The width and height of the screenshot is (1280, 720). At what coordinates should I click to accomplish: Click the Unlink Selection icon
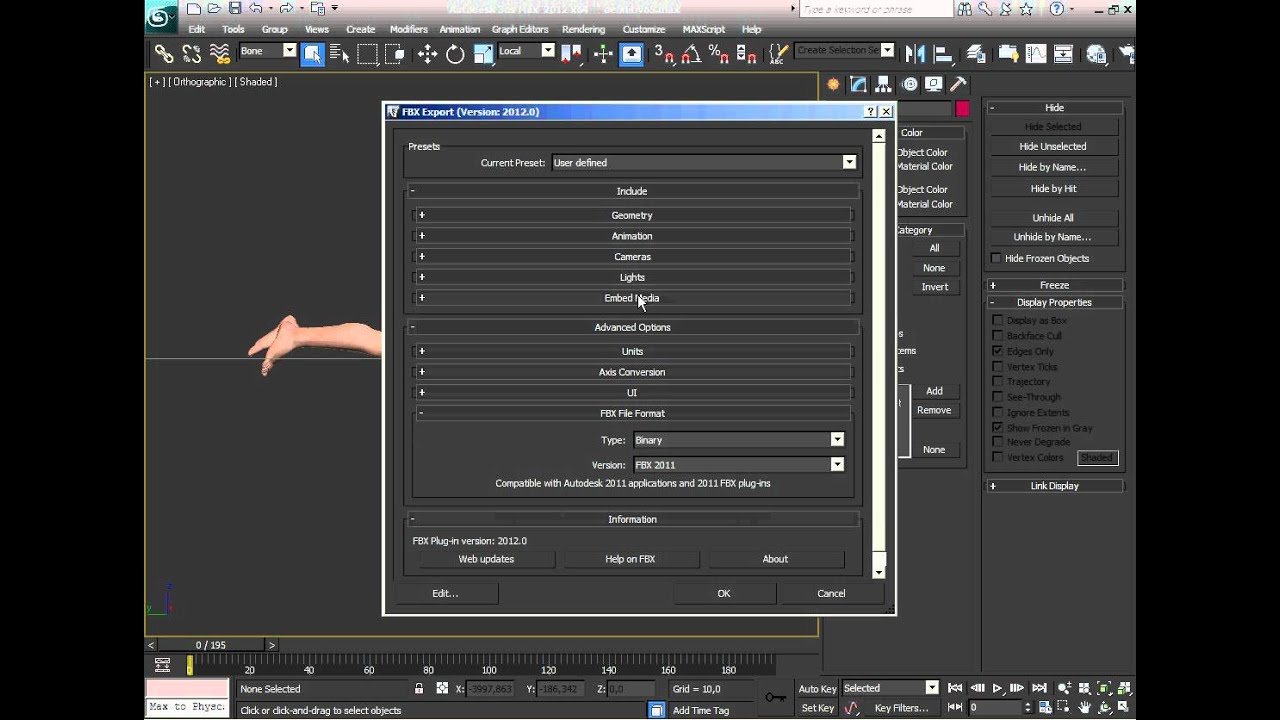(192, 54)
